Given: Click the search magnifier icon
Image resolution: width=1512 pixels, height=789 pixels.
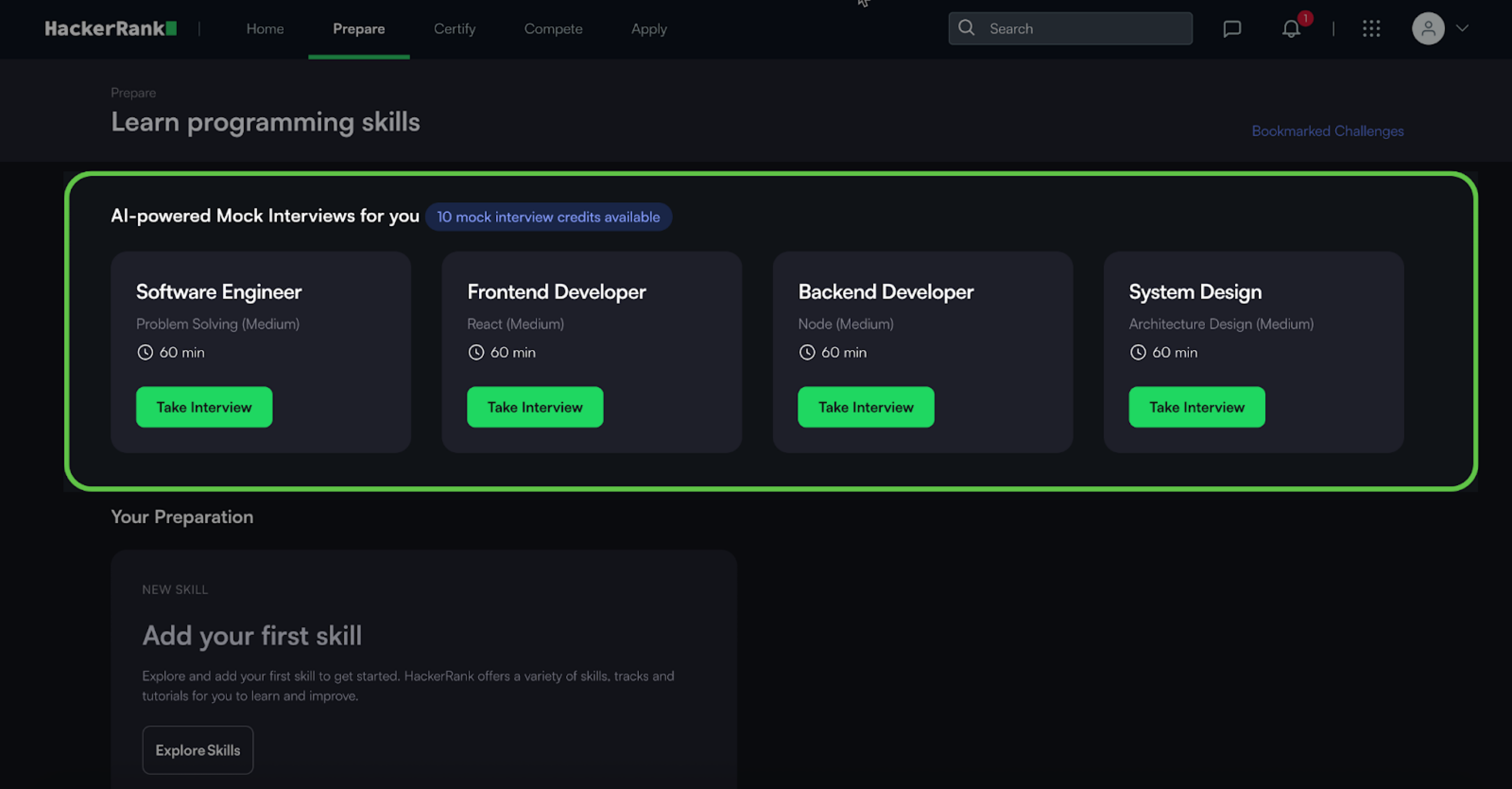Looking at the screenshot, I should [x=966, y=27].
